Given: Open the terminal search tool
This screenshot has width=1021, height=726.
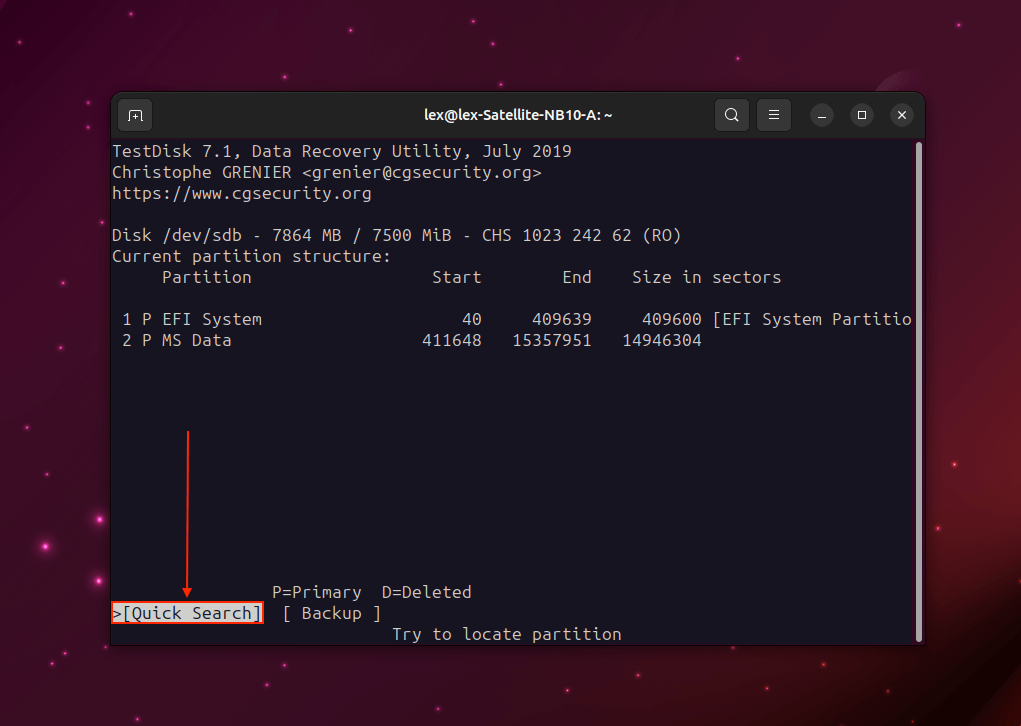Looking at the screenshot, I should click(731, 115).
